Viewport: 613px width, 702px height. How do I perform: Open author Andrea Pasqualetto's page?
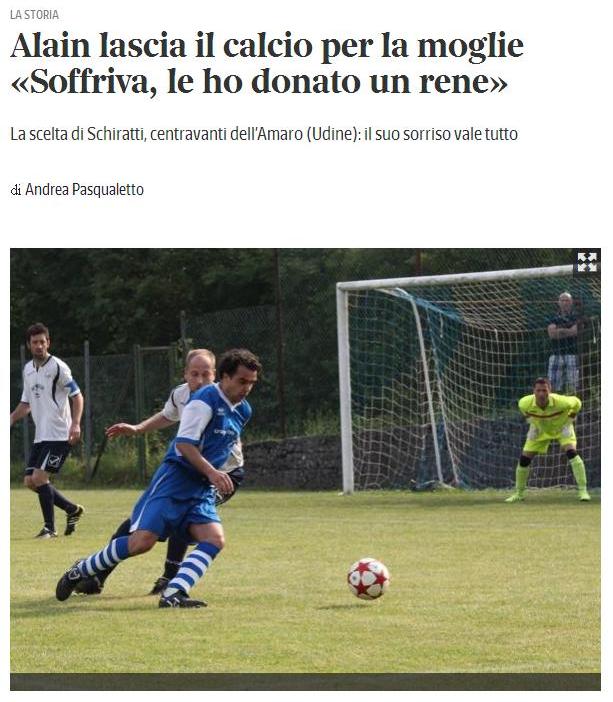tap(84, 190)
